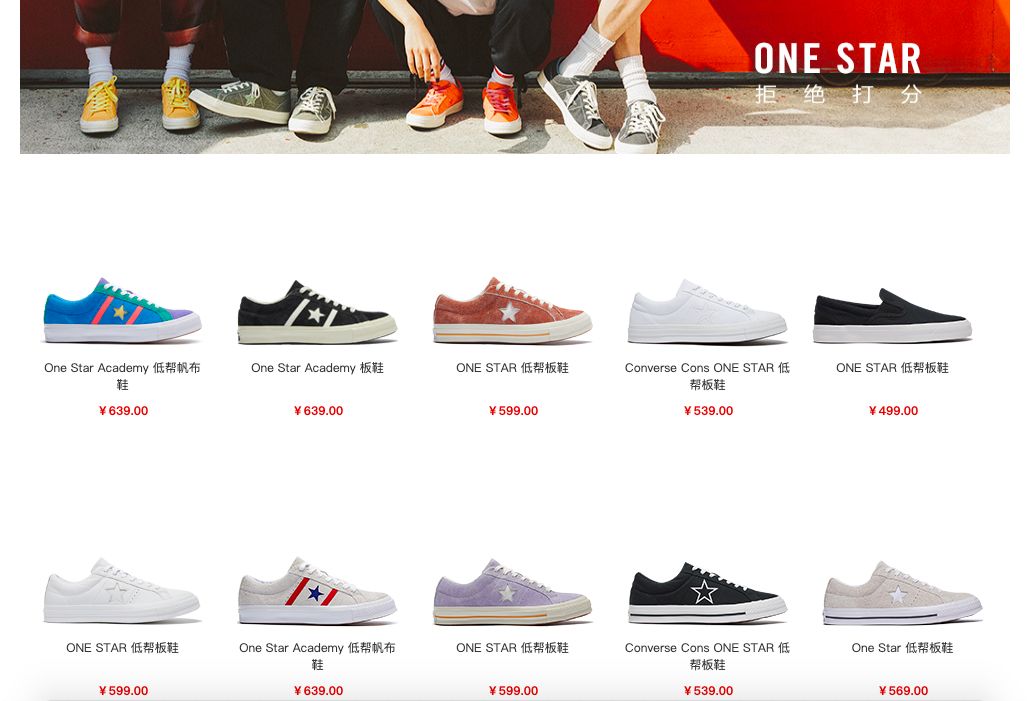
Task: Click the ¥639.00 price under black Academy shoe
Action: pos(318,411)
